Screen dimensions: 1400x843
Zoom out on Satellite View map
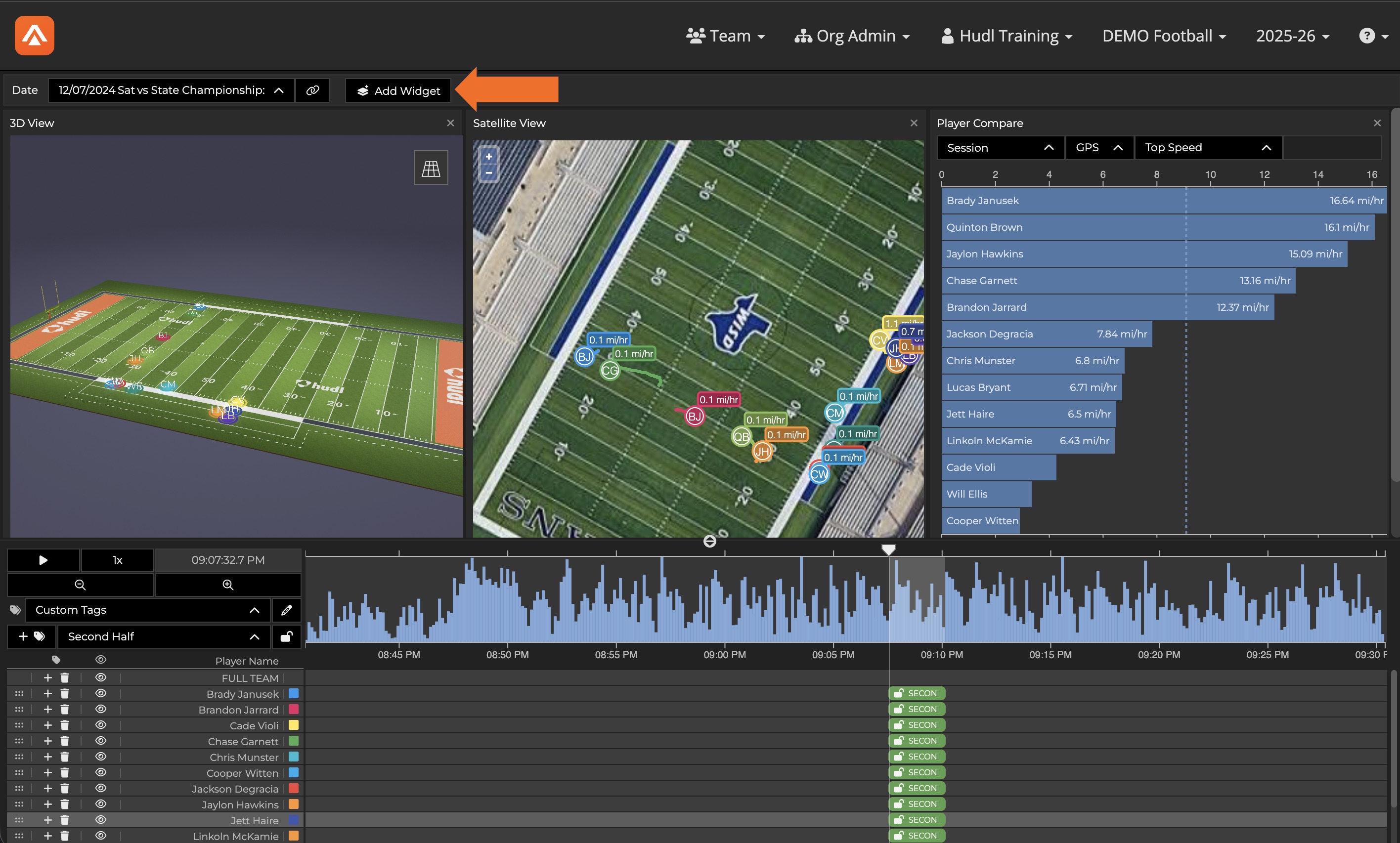coord(488,172)
